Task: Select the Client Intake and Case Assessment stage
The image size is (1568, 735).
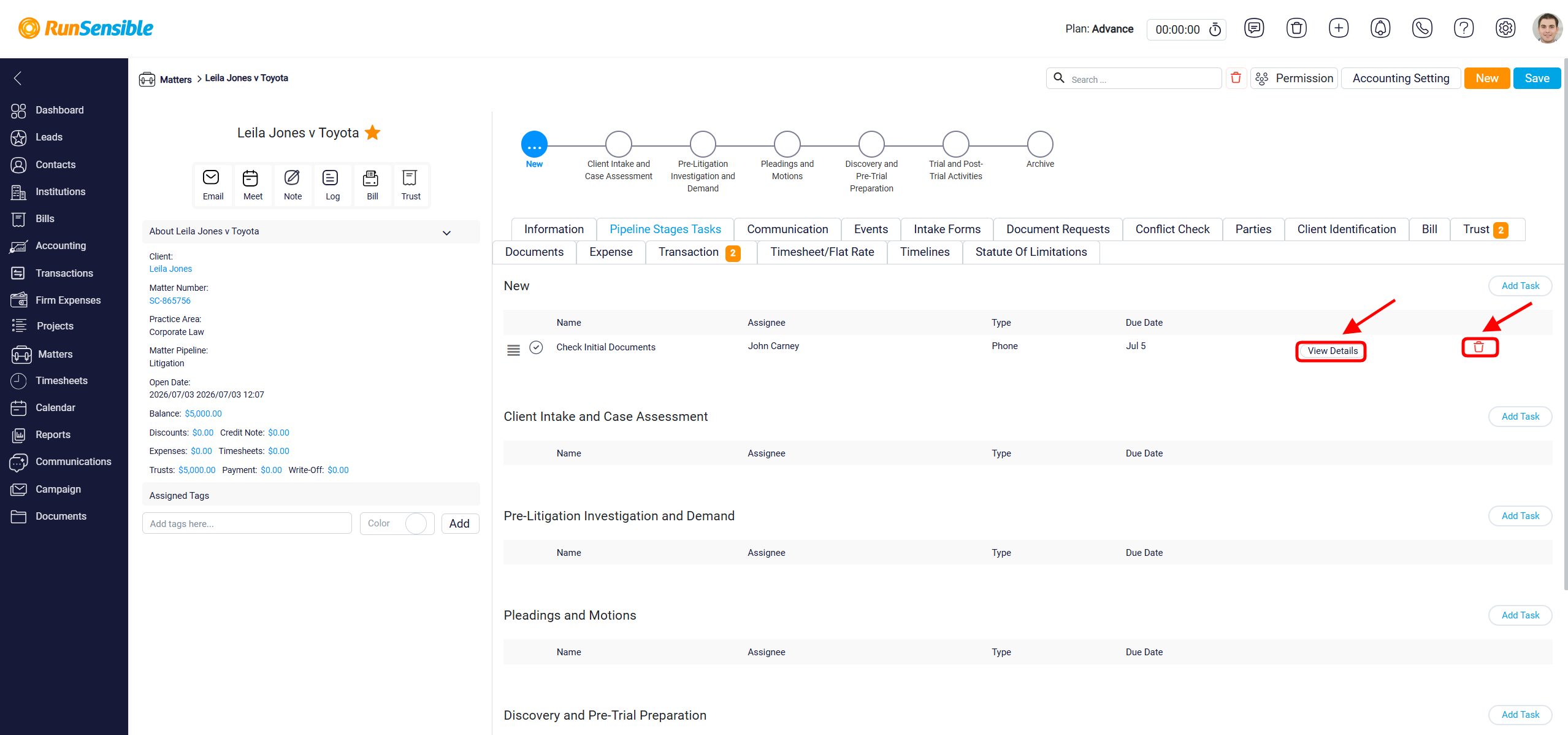Action: (x=618, y=144)
